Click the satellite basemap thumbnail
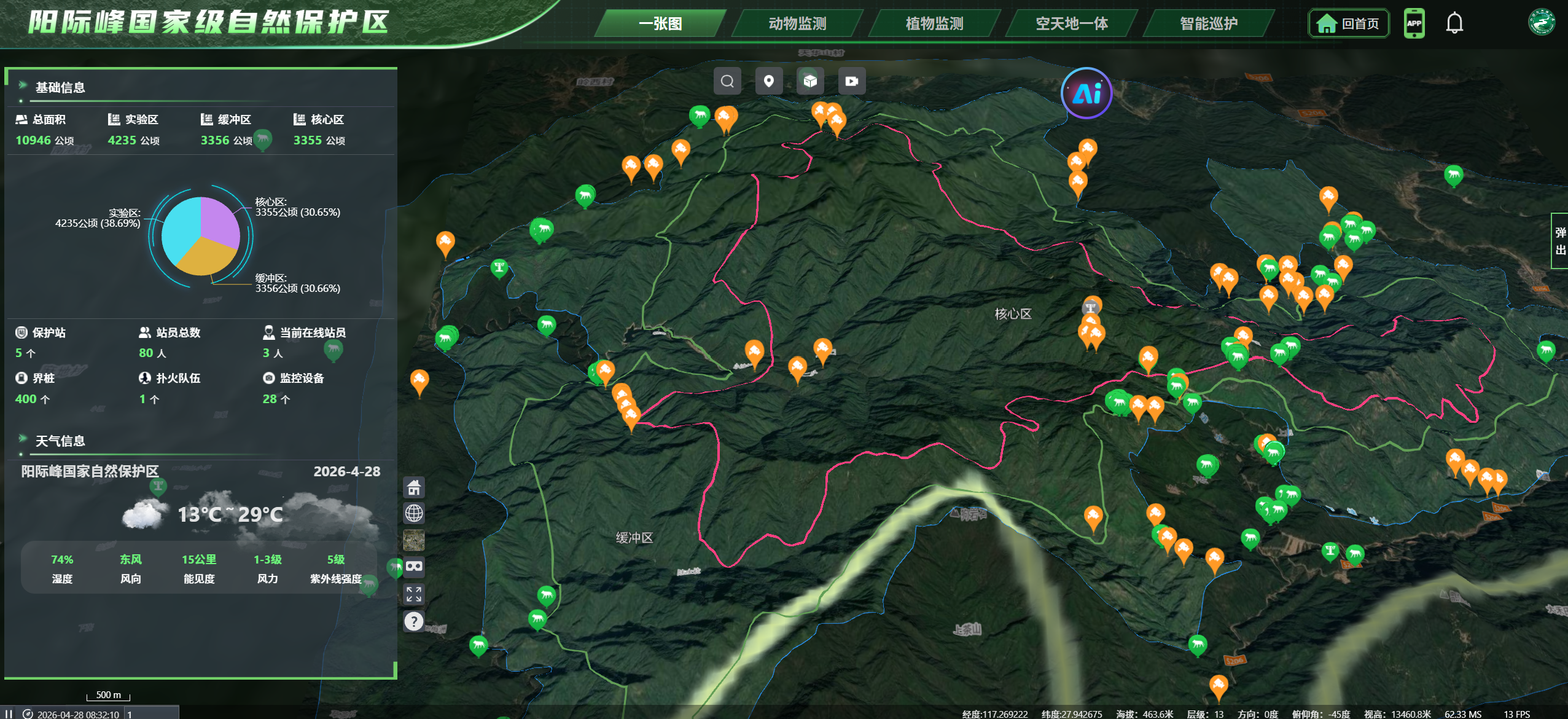 point(414,540)
